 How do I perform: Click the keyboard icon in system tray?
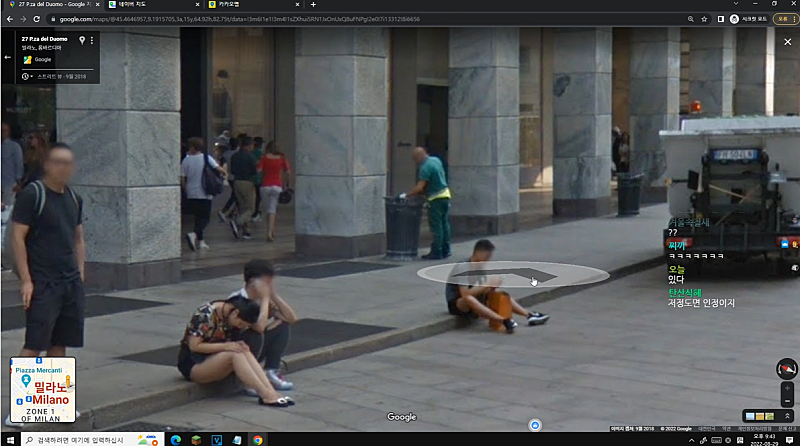pos(716,440)
